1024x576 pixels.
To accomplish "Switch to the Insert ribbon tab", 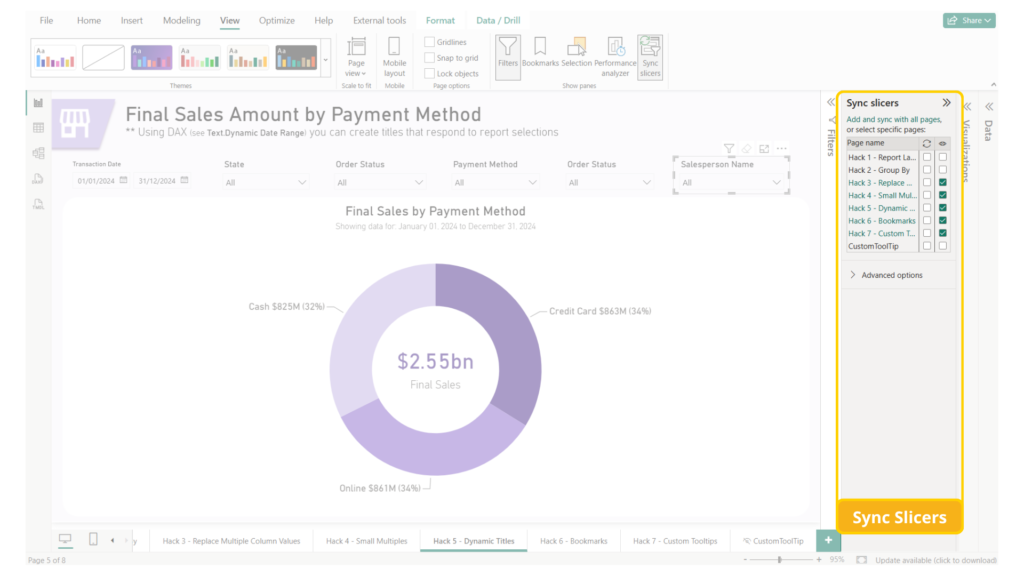I will click(131, 21).
